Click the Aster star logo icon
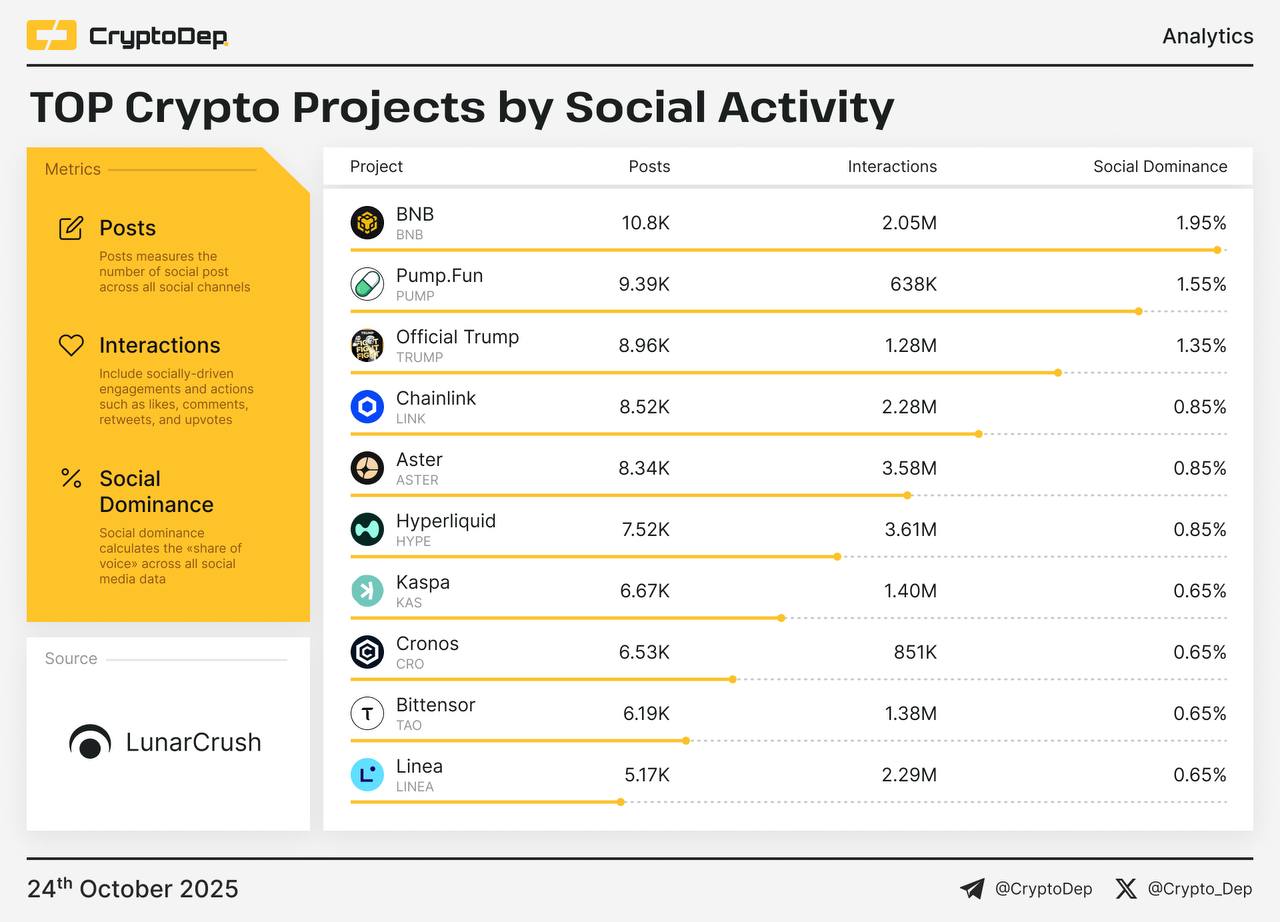Image resolution: width=1280 pixels, height=922 pixels. tap(367, 468)
